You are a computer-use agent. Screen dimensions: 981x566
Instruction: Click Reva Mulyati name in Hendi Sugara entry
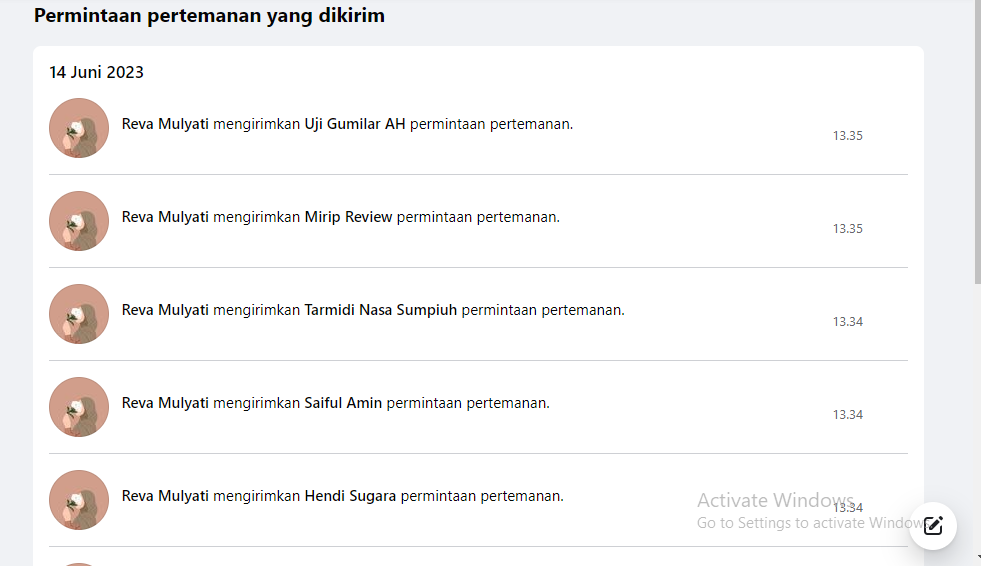[165, 496]
